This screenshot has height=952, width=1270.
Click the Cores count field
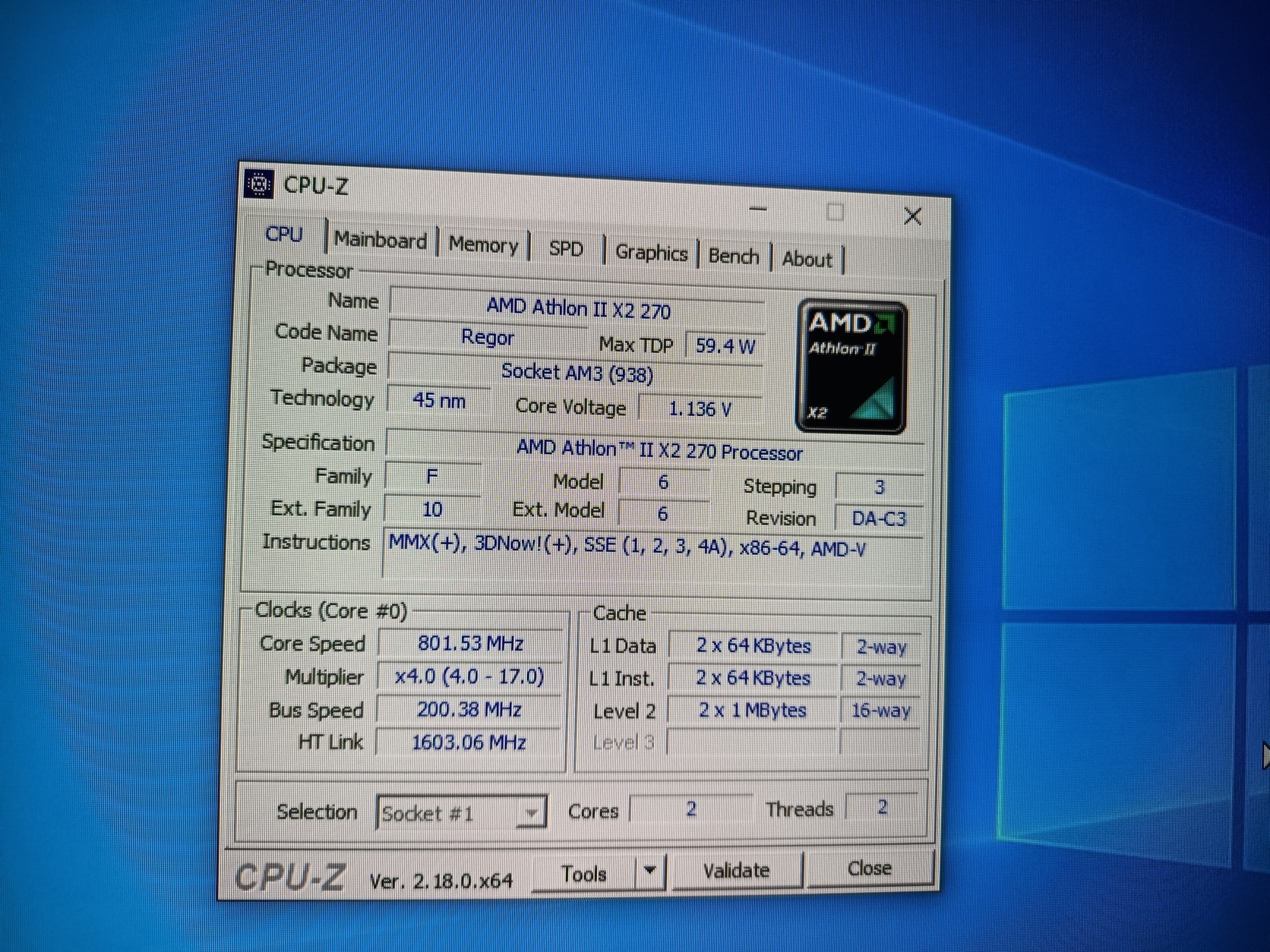690,809
